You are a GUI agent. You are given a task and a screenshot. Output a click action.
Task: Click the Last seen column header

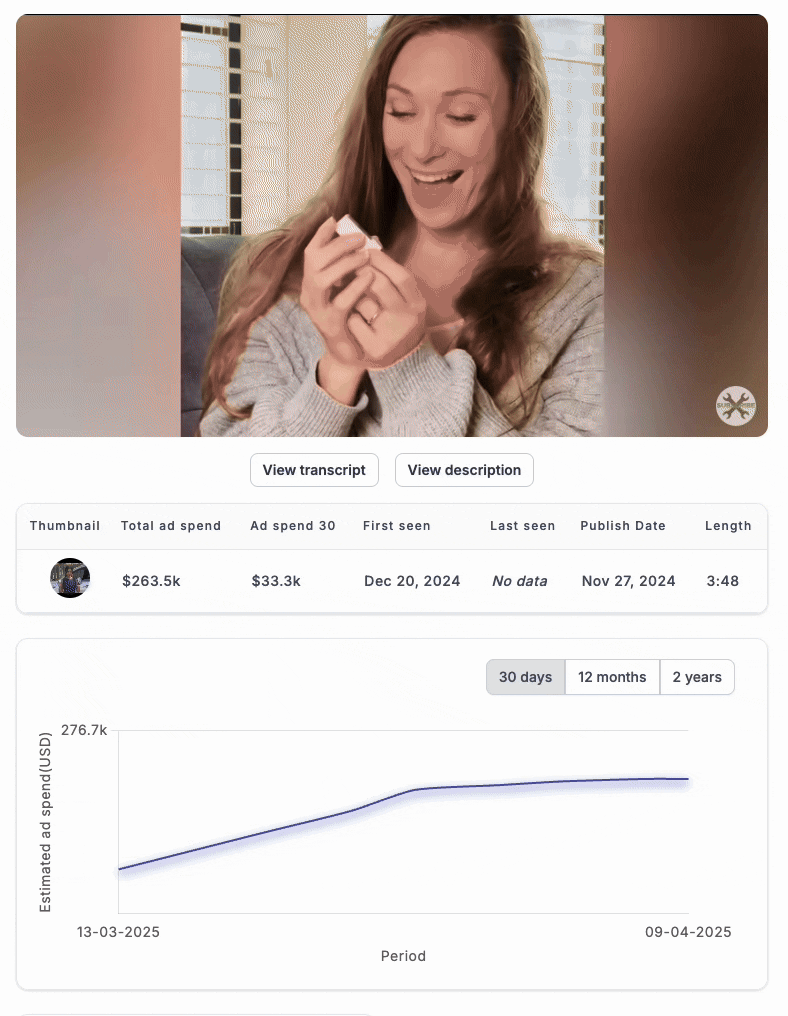pos(522,525)
